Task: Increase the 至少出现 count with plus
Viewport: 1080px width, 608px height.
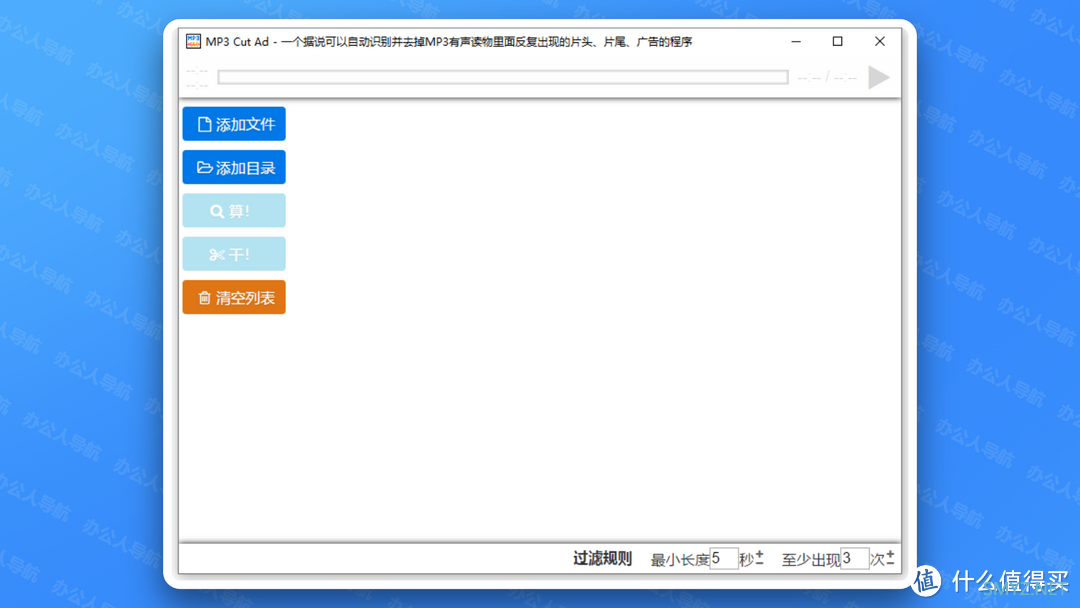Action: coord(890,554)
